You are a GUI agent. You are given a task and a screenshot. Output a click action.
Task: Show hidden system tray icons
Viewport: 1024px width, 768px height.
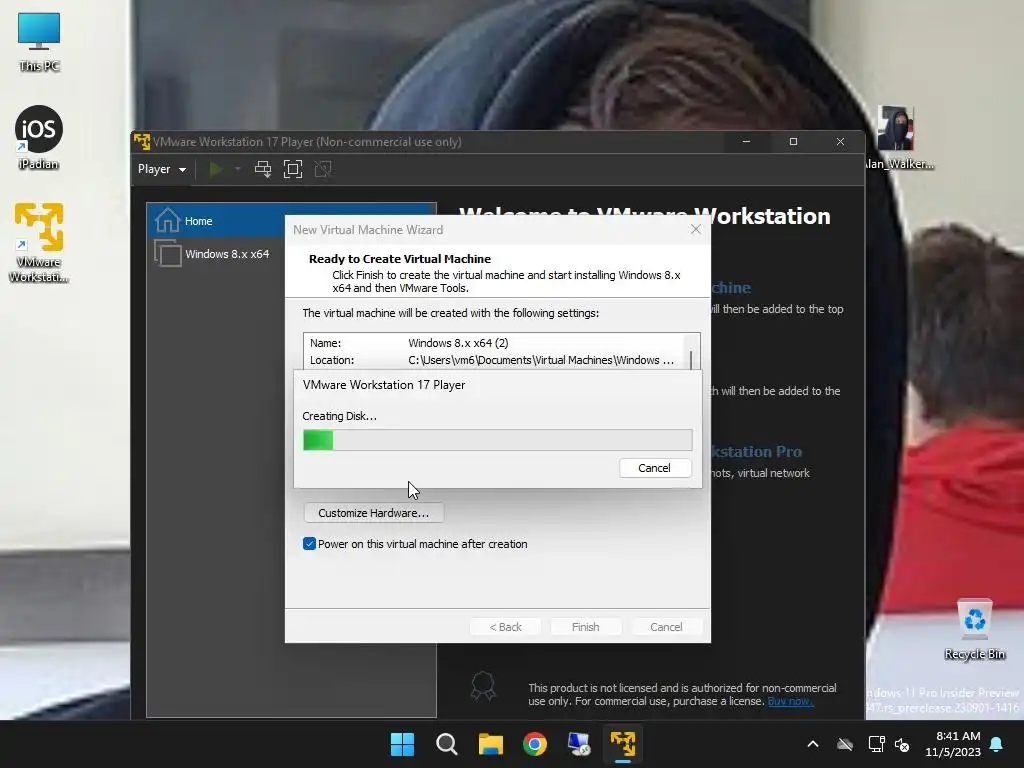tap(813, 744)
